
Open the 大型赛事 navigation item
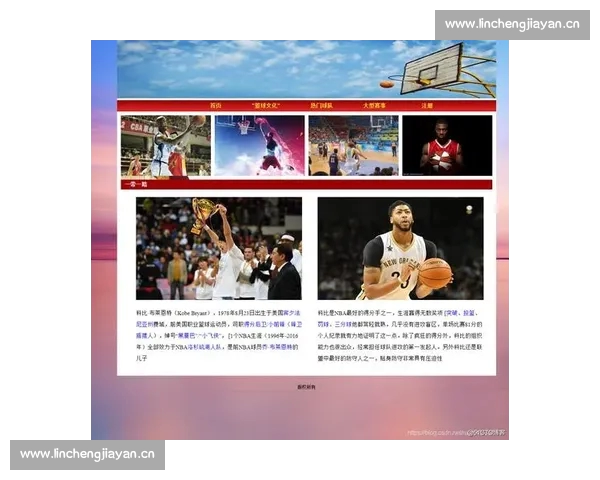point(374,105)
